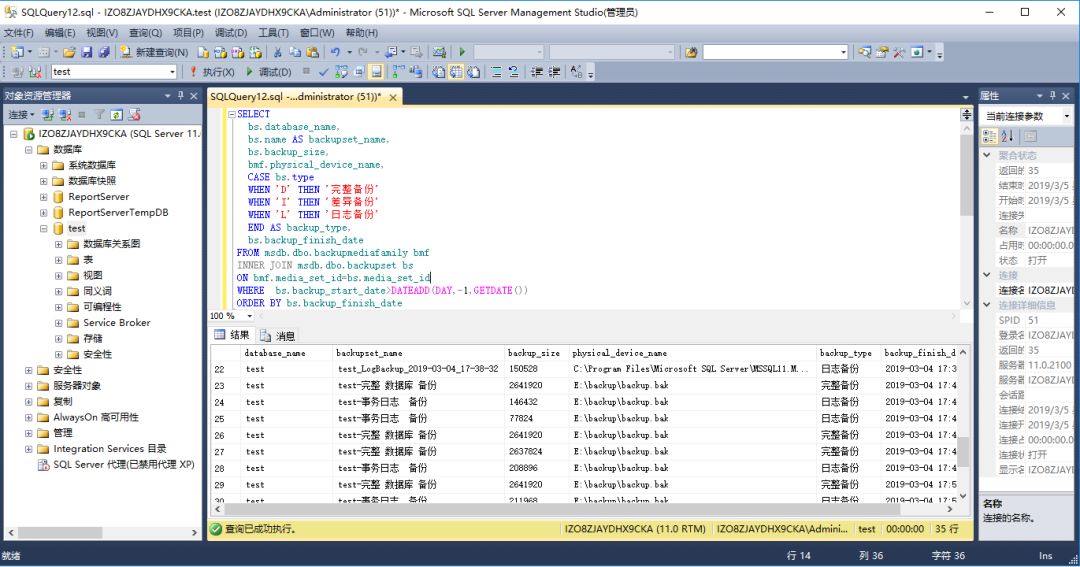
Task: Toggle auto-hide pin on 属性 panel
Action: click(x=1052, y=96)
